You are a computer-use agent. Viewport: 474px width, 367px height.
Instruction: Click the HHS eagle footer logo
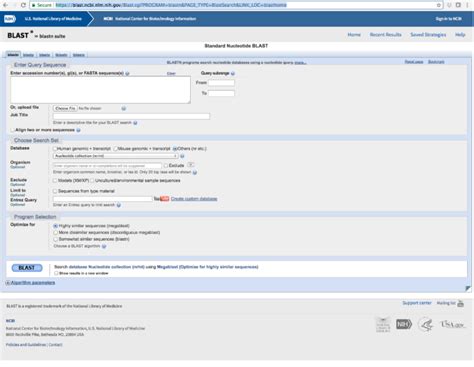point(426,324)
